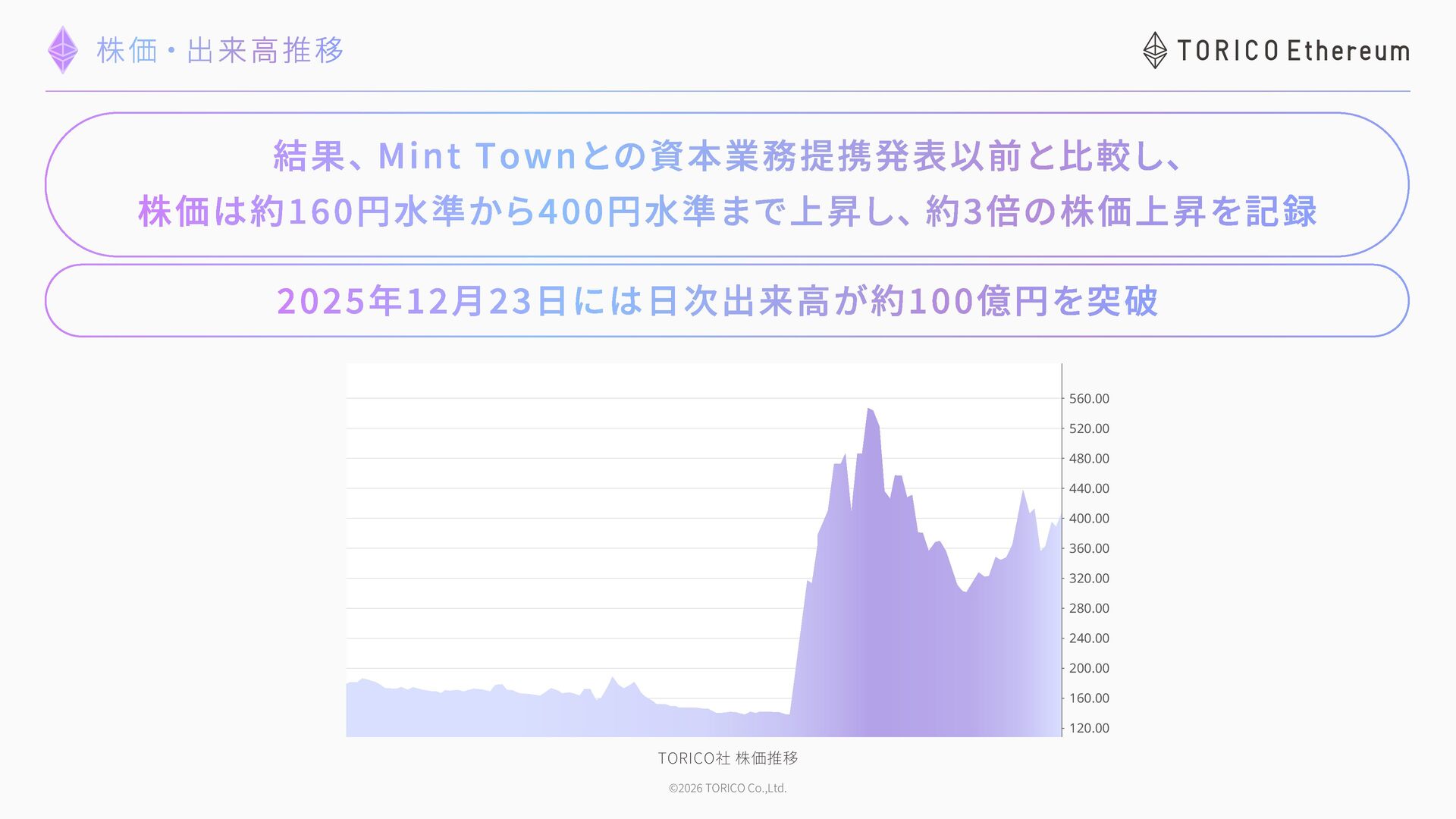Click the 560.00 axis label
This screenshot has height=819, width=1456.
tap(1088, 399)
